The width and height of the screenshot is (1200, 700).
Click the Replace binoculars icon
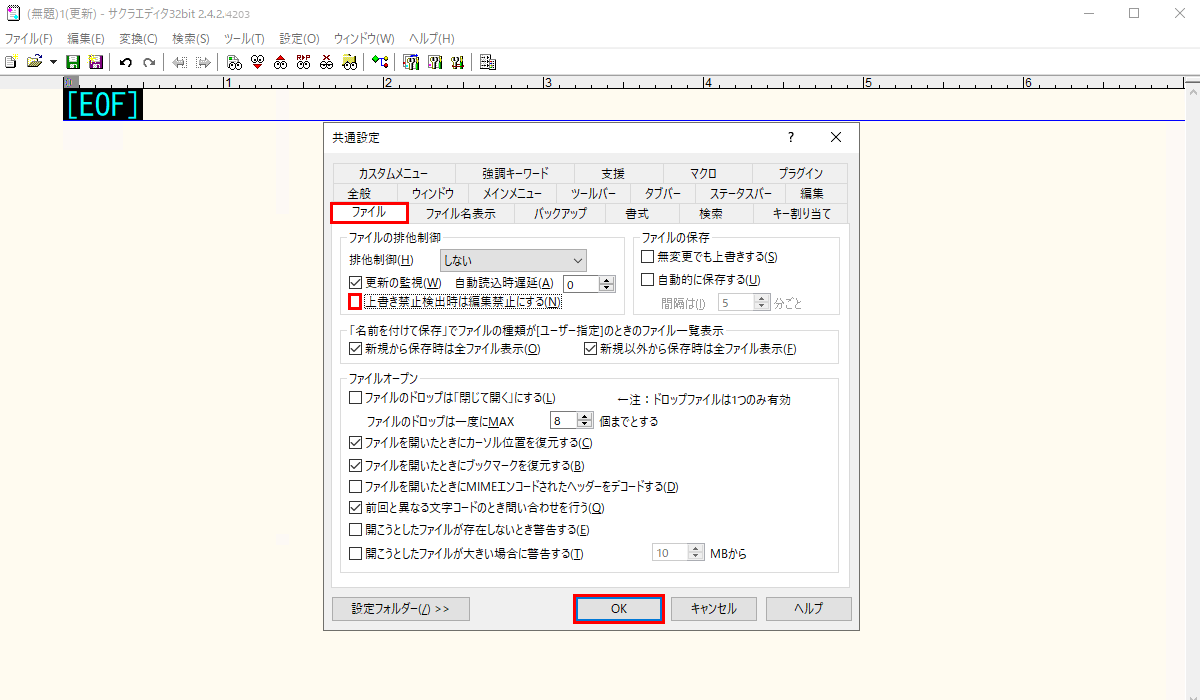(x=303, y=62)
